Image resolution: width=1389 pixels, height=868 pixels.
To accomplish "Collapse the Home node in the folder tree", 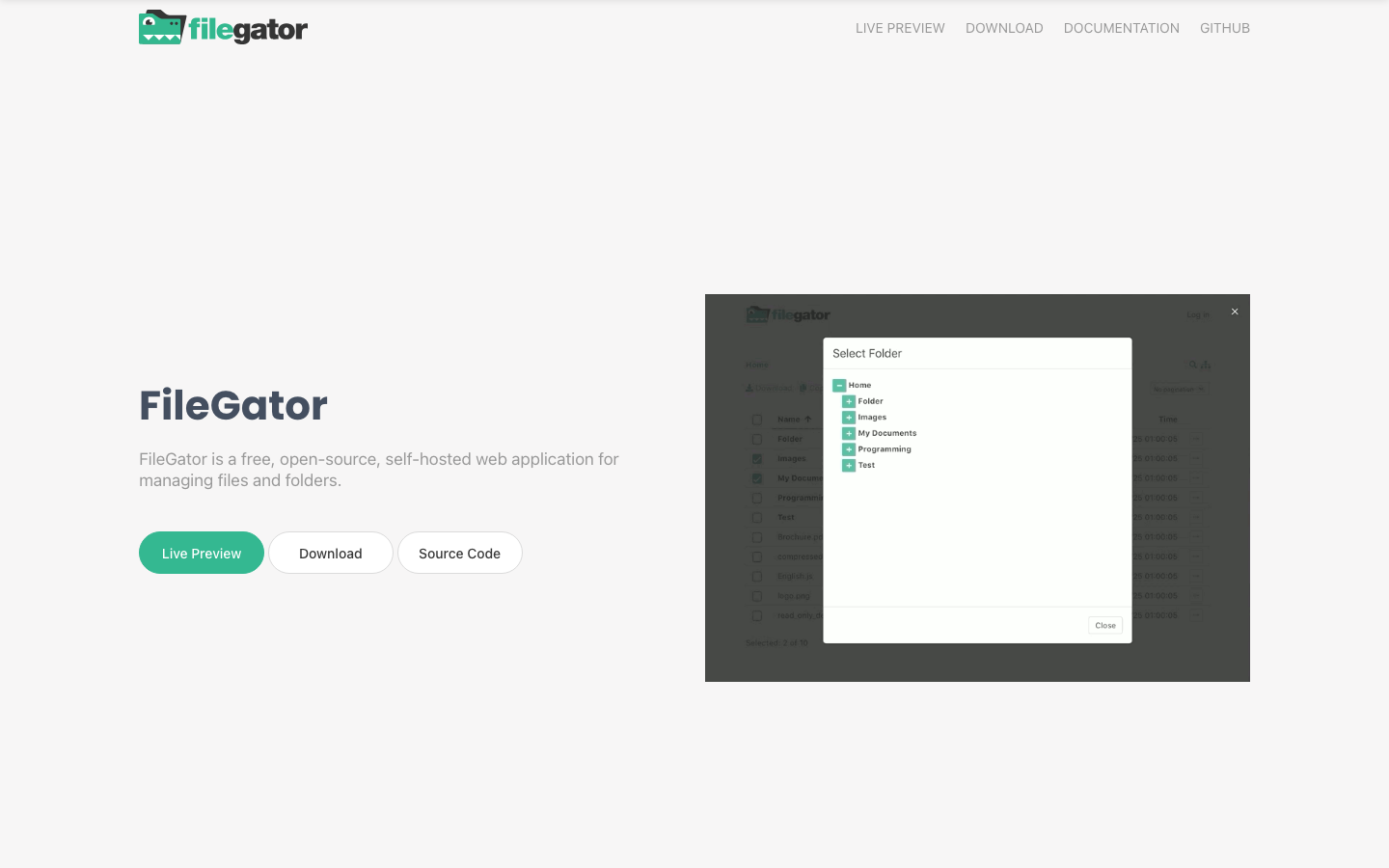I will pos(839,385).
